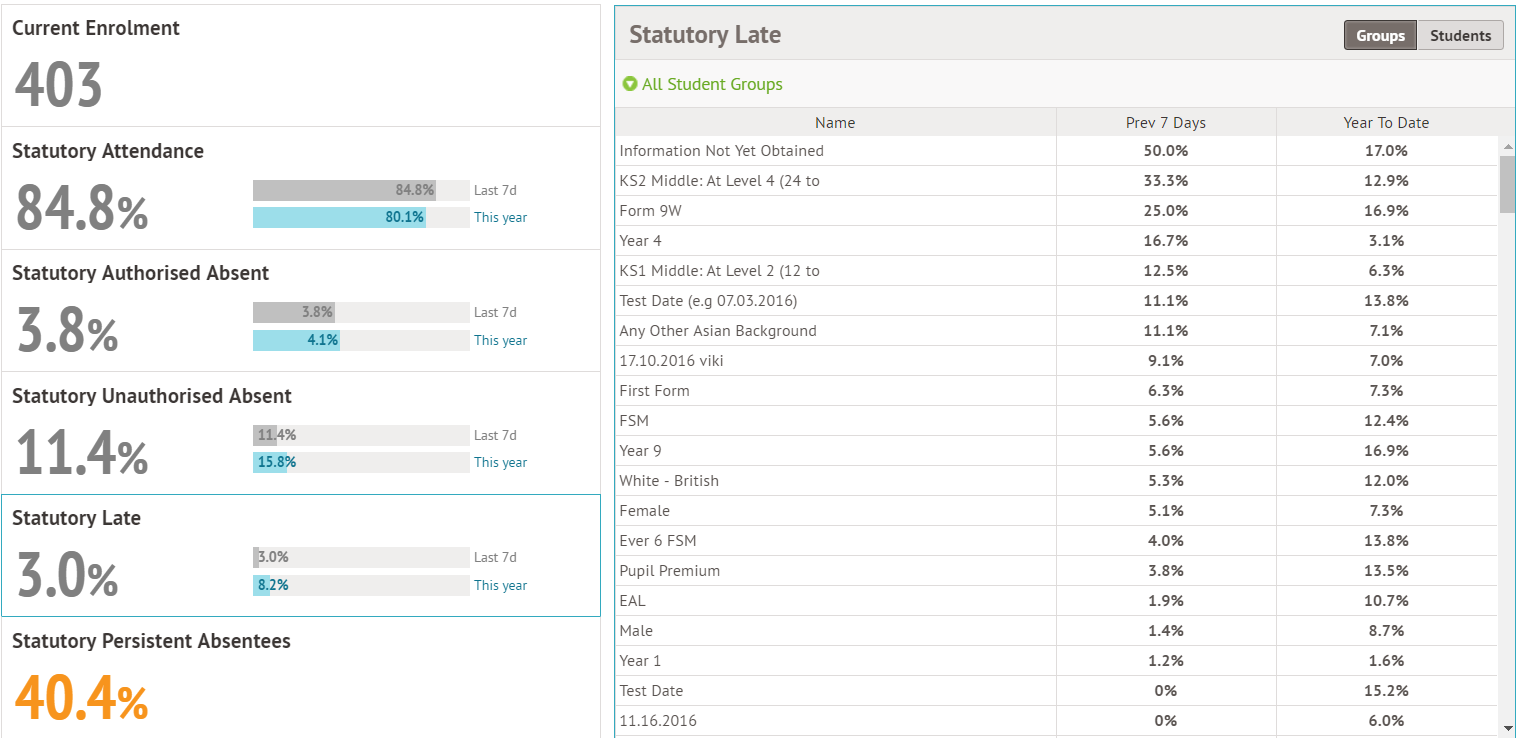
Task: Open the Information Not Yet Obtained row
Action: click(1056, 151)
